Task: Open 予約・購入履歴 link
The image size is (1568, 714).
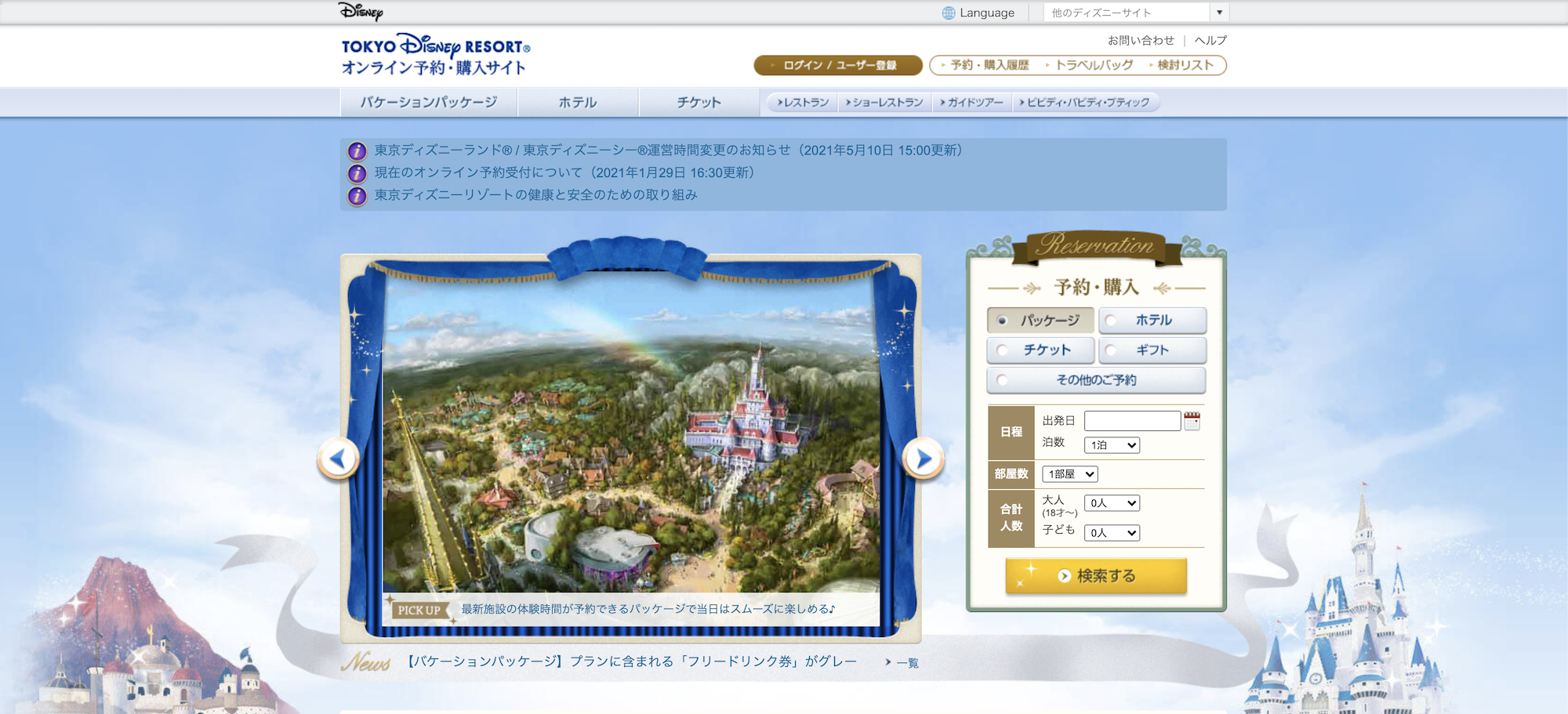Action: coord(985,65)
